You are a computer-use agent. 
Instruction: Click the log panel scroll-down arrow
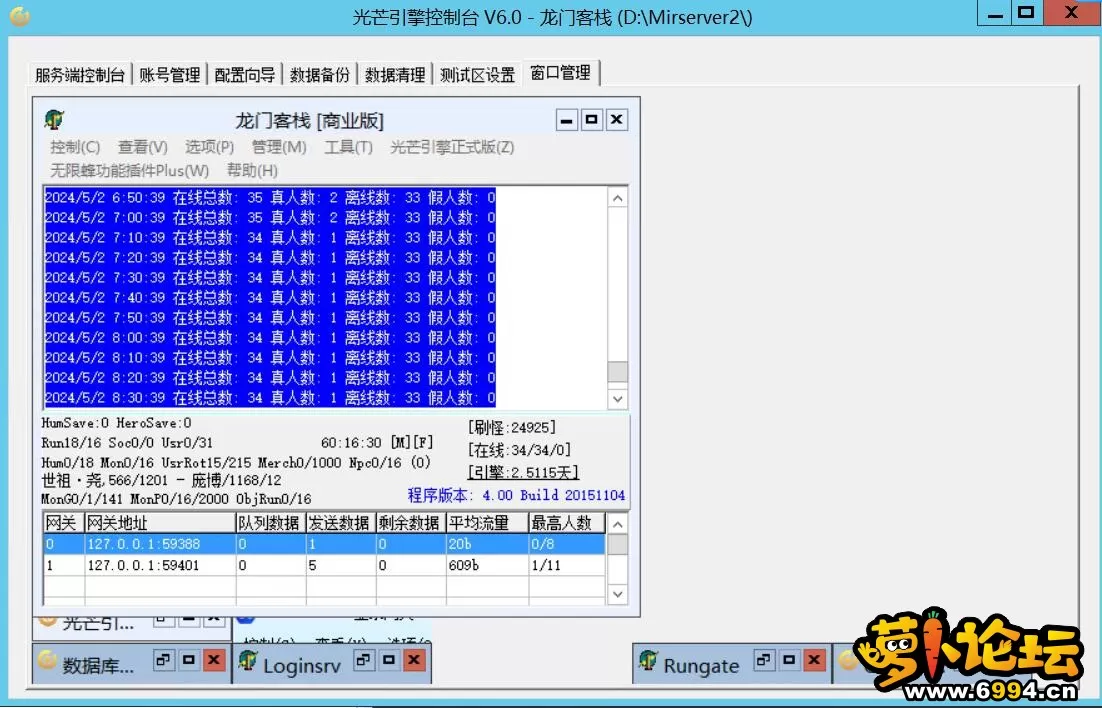click(618, 399)
